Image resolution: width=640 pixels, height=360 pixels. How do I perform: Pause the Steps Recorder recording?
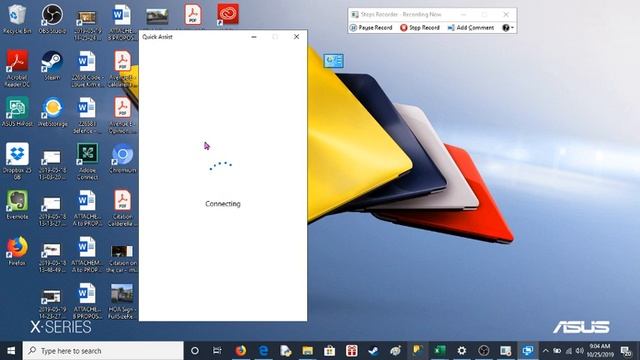point(371,27)
